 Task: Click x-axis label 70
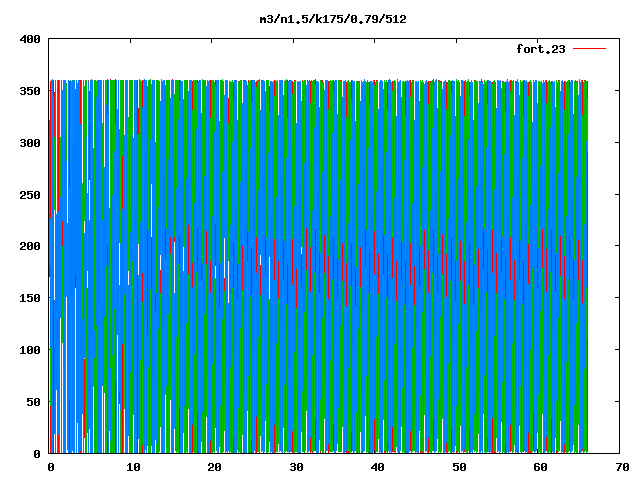[622, 467]
